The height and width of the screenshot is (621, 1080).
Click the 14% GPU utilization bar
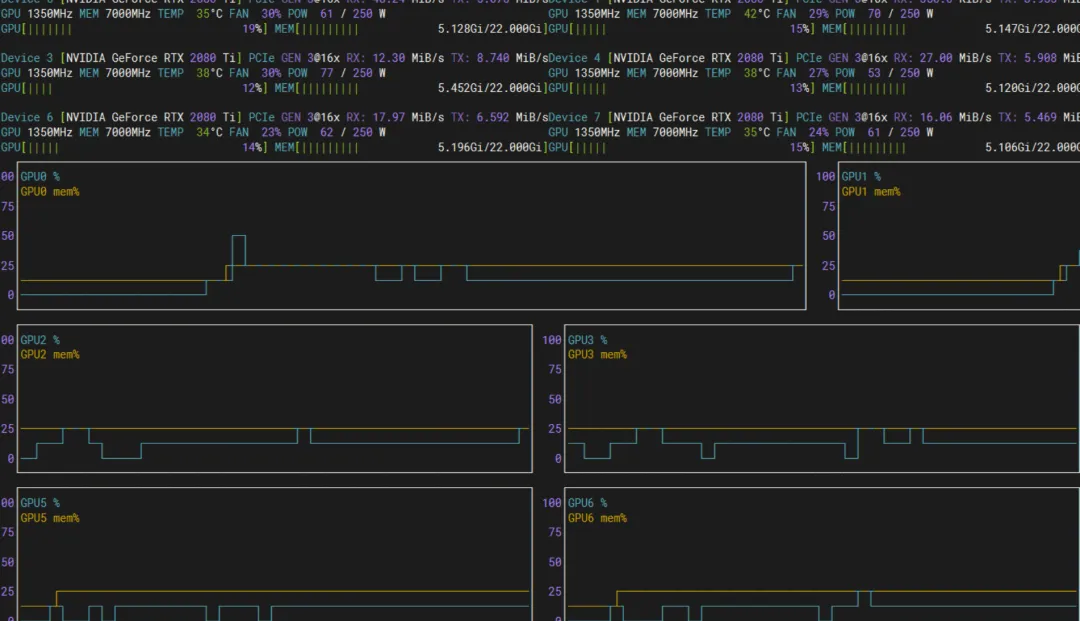click(x=134, y=147)
